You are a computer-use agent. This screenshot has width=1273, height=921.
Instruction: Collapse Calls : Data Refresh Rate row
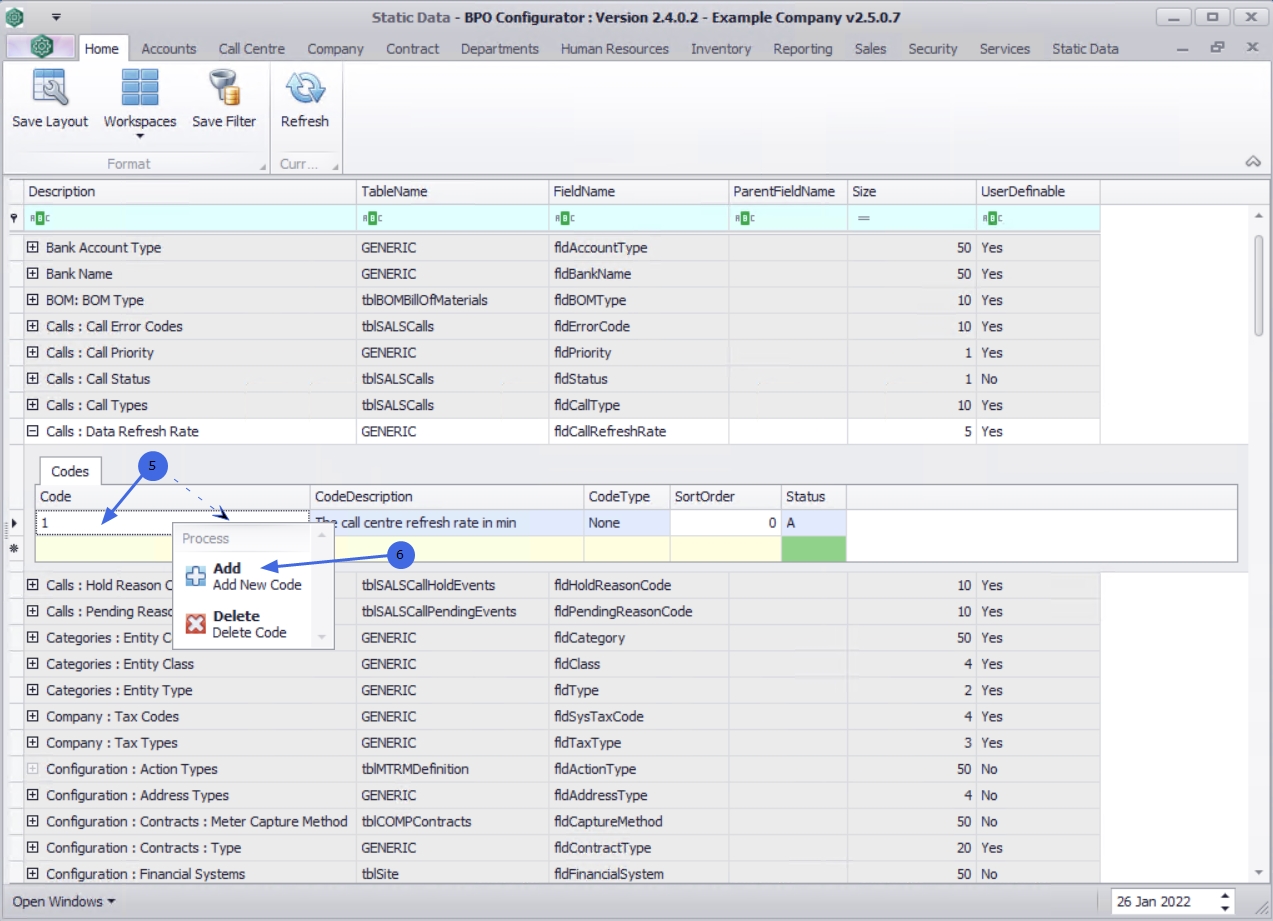click(33, 431)
